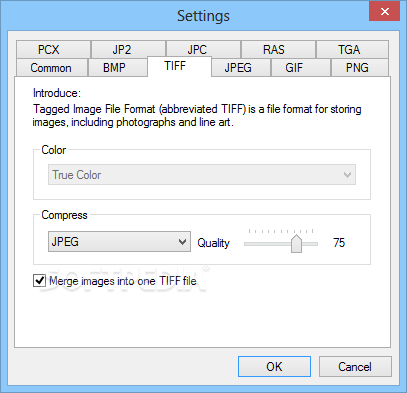Confirm settings with the OK button
Image resolution: width=407 pixels, height=393 pixels.
(x=274, y=367)
